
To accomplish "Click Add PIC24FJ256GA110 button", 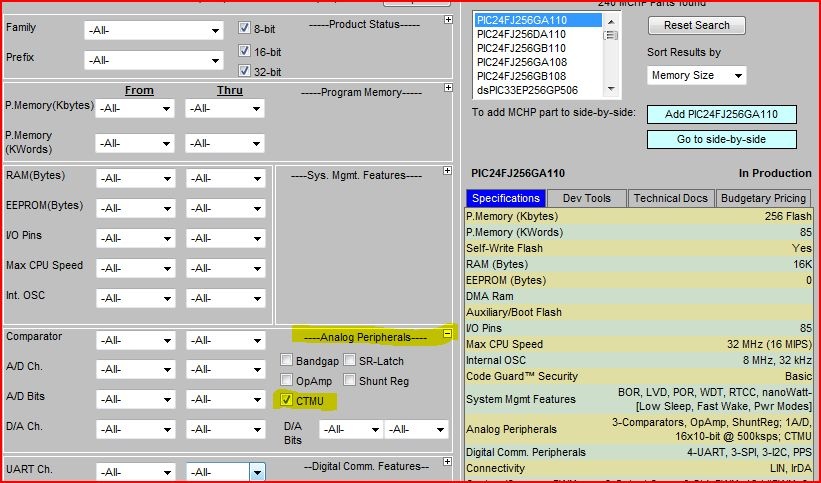I will [722, 114].
